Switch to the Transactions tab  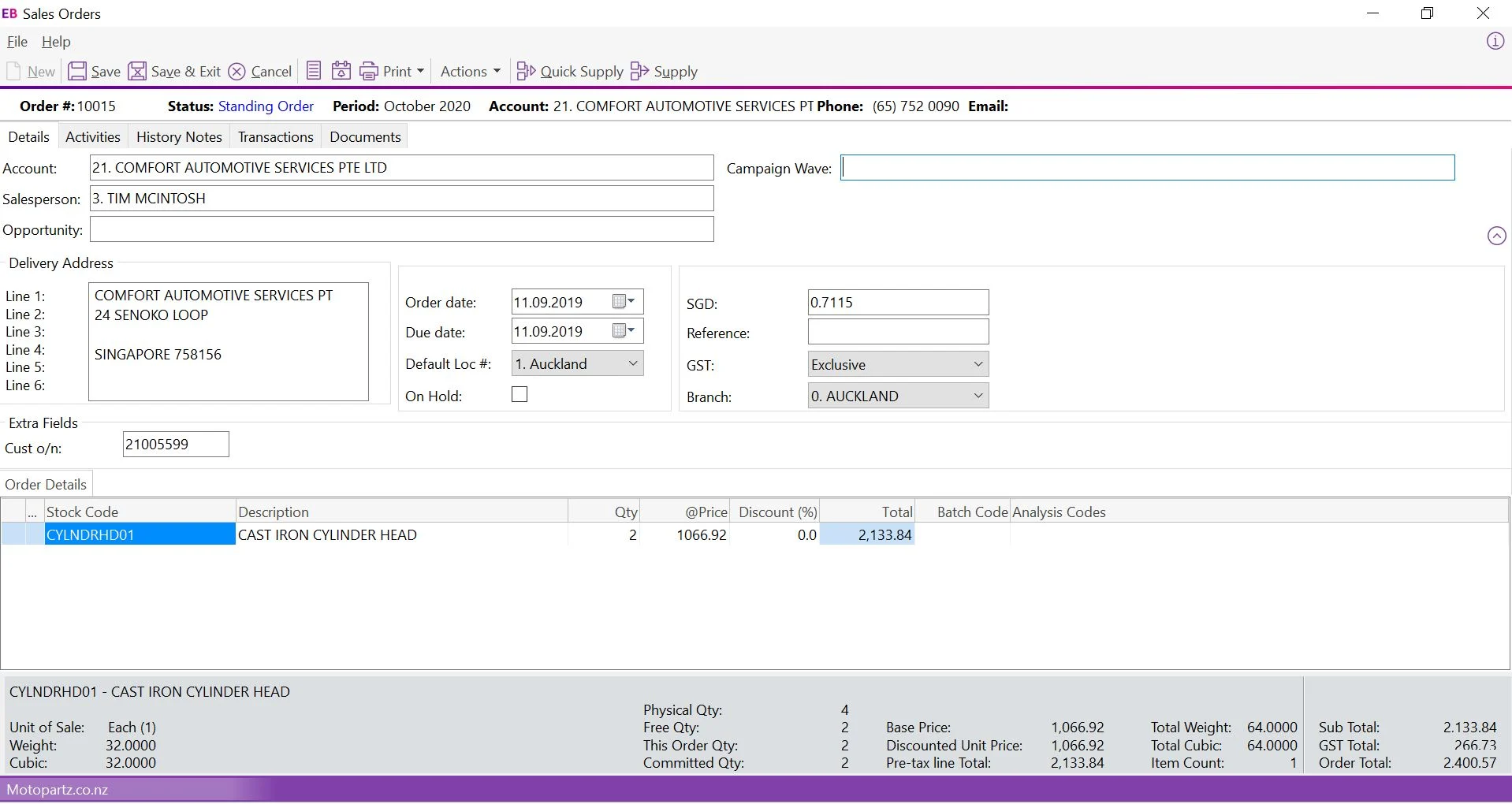(275, 137)
